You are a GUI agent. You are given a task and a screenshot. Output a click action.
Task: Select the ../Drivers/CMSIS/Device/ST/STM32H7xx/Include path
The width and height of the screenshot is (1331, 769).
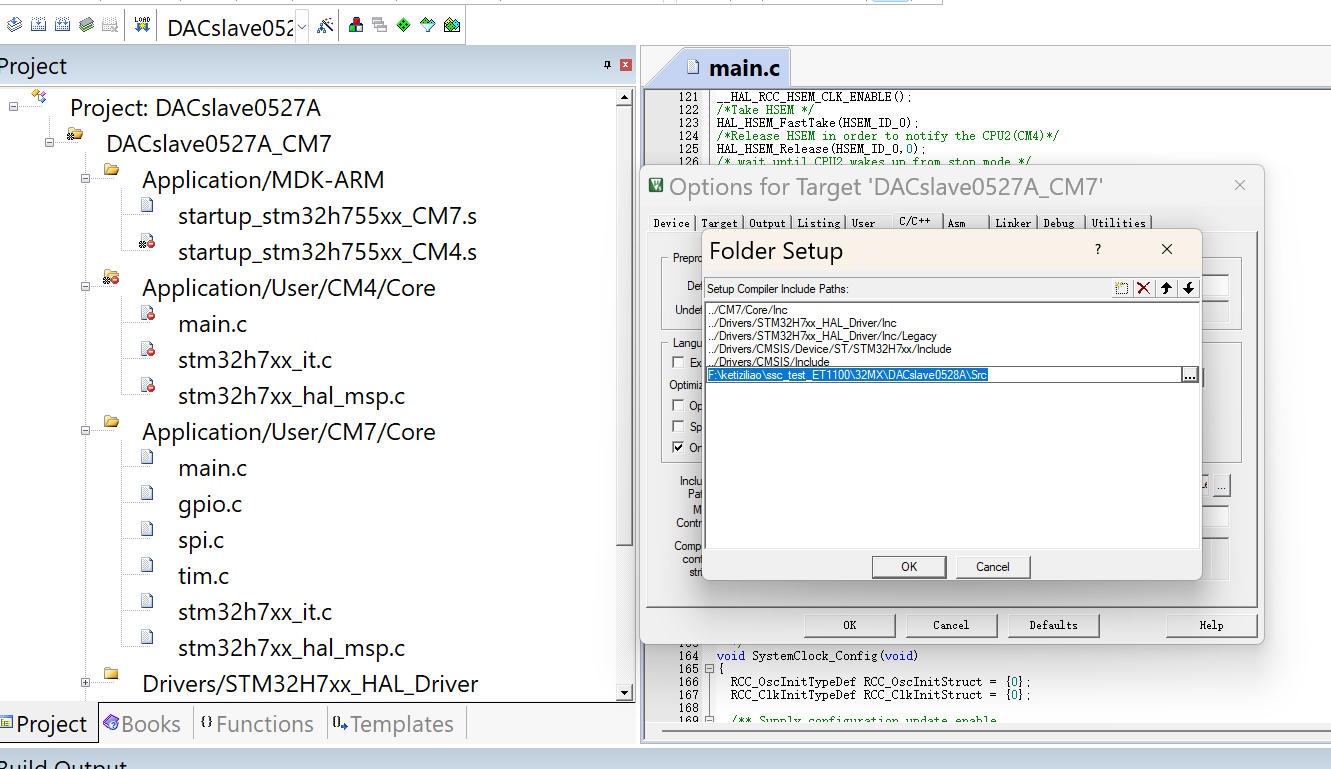(x=830, y=349)
